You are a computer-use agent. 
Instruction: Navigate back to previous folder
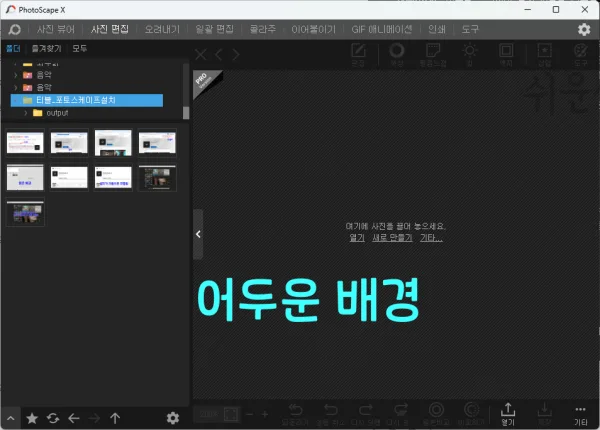click(74, 418)
